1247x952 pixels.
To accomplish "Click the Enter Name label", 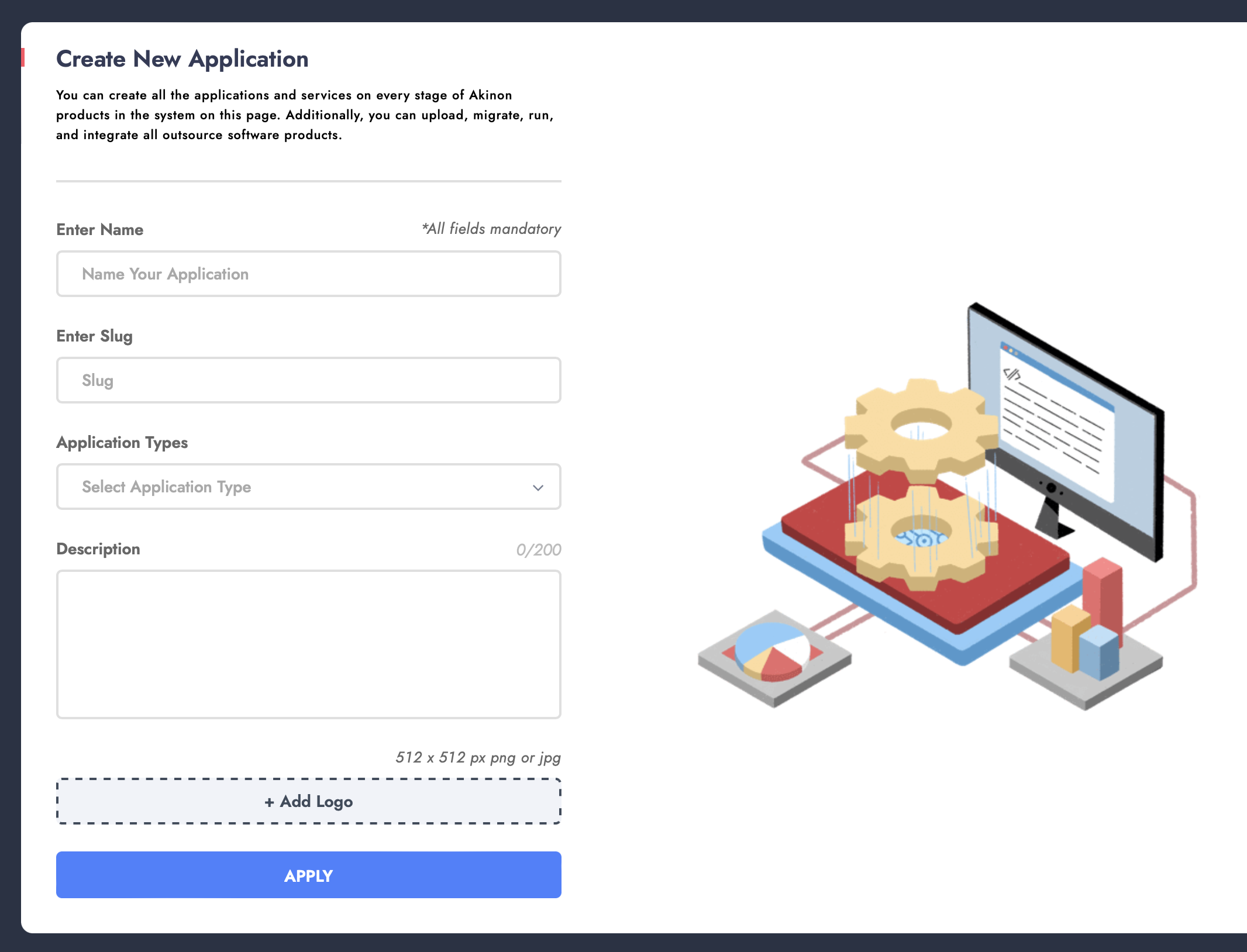I will [x=100, y=230].
